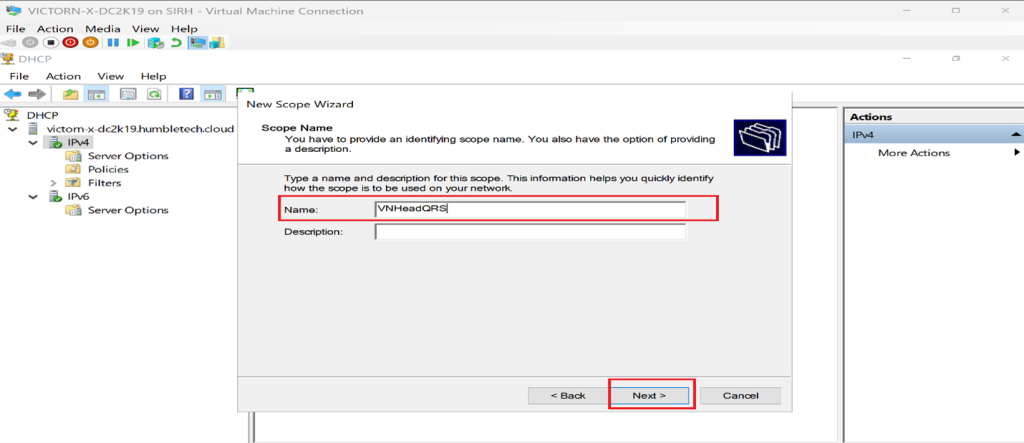The width and height of the screenshot is (1024, 443).
Task: Collapse the IPv4 tree node
Action: coord(41,142)
